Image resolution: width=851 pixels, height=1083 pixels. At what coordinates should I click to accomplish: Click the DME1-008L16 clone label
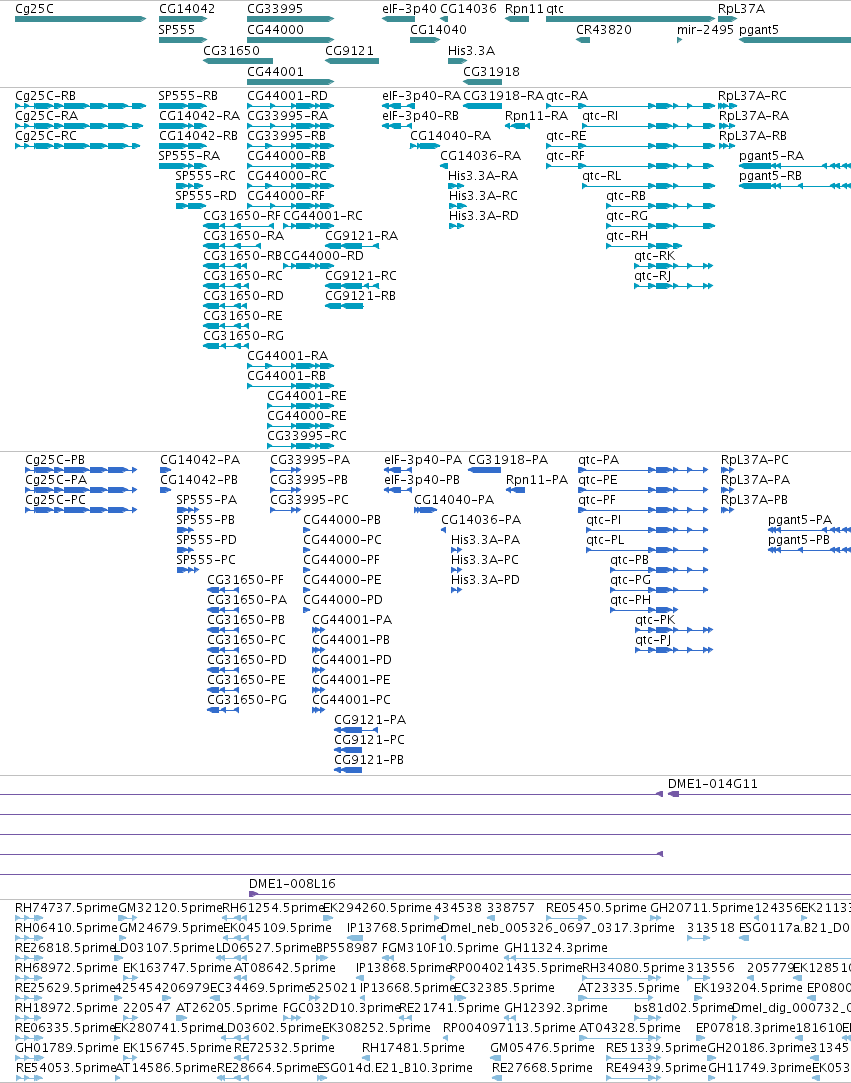point(292,883)
